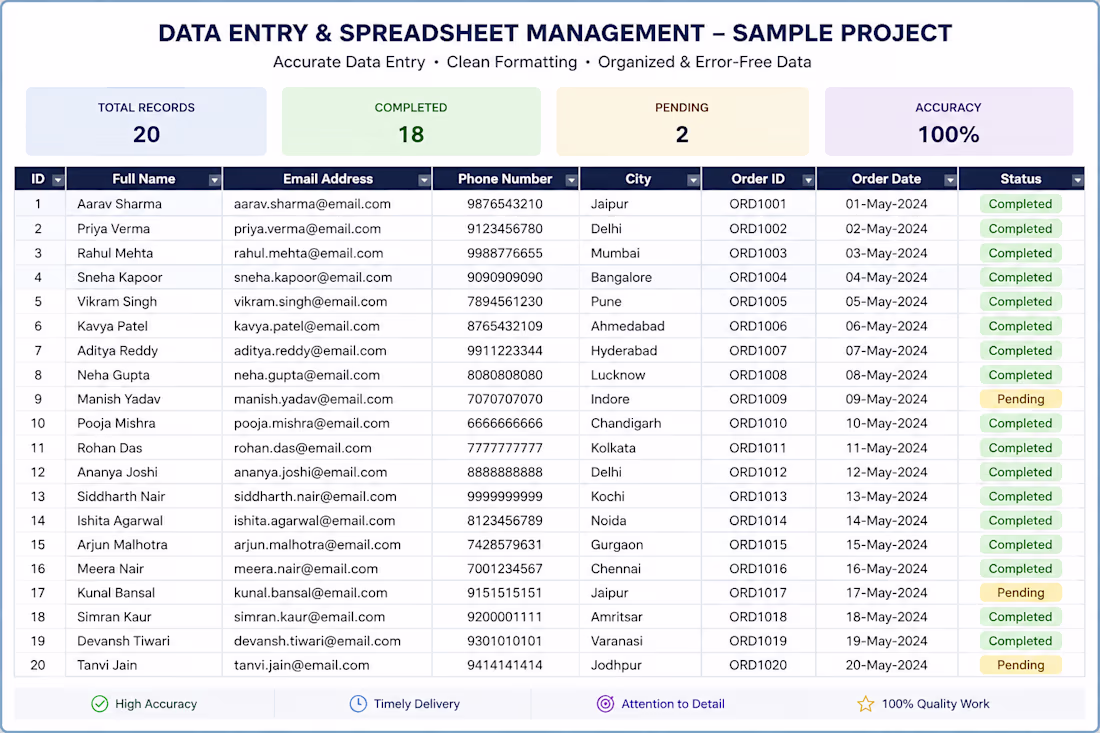The width and height of the screenshot is (1100, 733).
Task: Click the Completed status badge for Aarav Sharma
Action: [x=1020, y=204]
